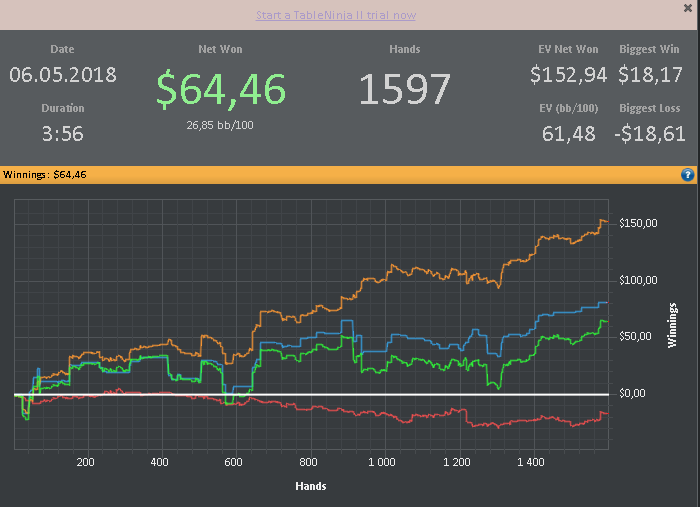Image resolution: width=700 pixels, height=507 pixels.
Task: Click the Biggest Win value $18,17
Action: tap(650, 75)
